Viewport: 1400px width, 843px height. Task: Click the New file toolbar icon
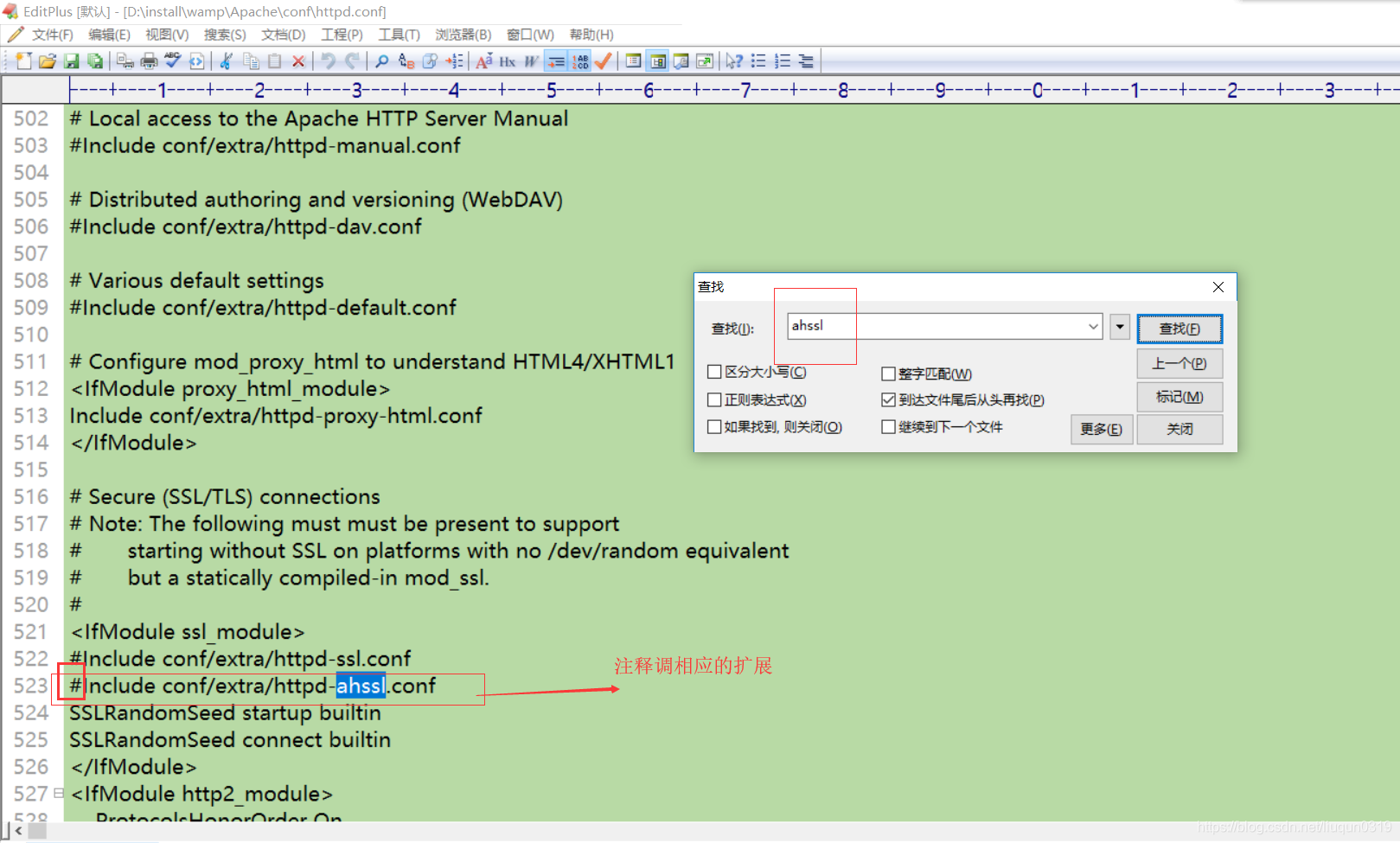click(23, 61)
